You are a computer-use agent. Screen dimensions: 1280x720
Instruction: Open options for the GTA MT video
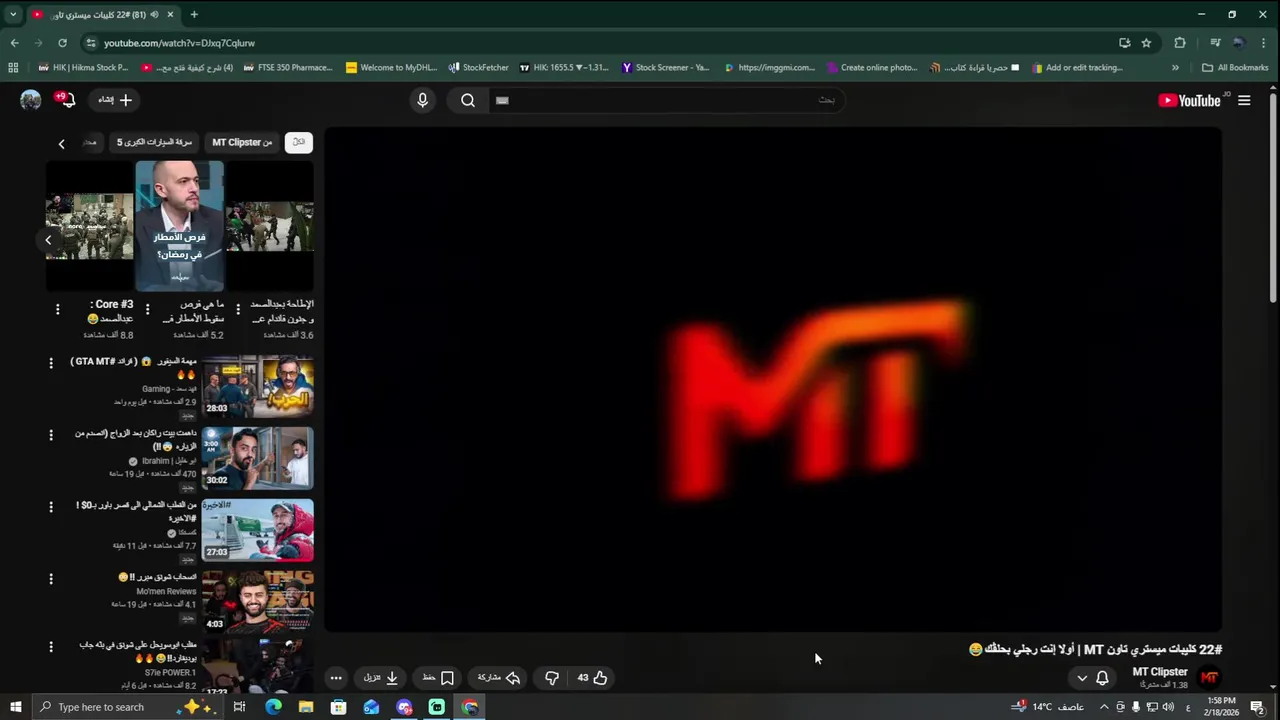(x=51, y=363)
